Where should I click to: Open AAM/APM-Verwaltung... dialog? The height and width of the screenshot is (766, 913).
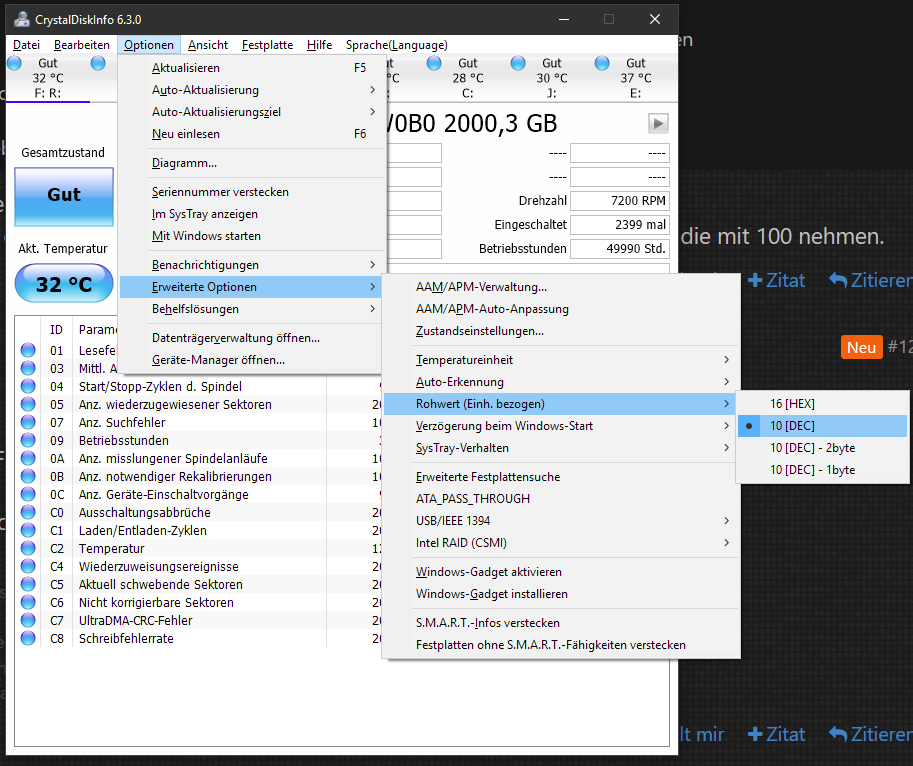(x=561, y=287)
